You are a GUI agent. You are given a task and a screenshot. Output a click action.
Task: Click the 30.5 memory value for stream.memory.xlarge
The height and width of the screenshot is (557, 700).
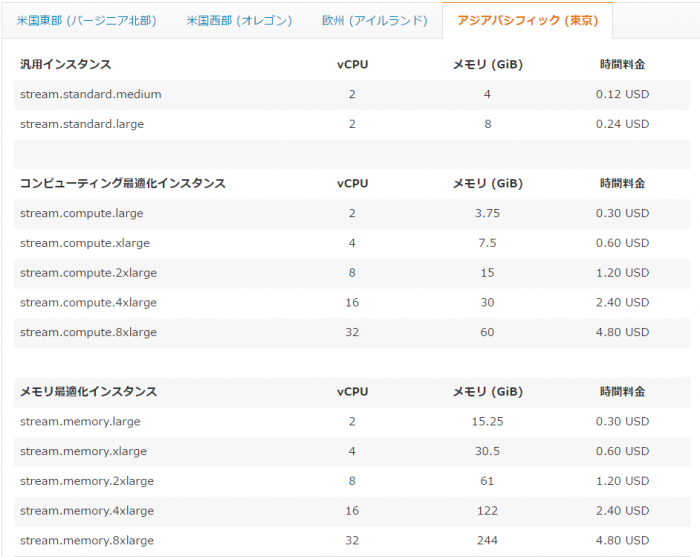(x=487, y=451)
